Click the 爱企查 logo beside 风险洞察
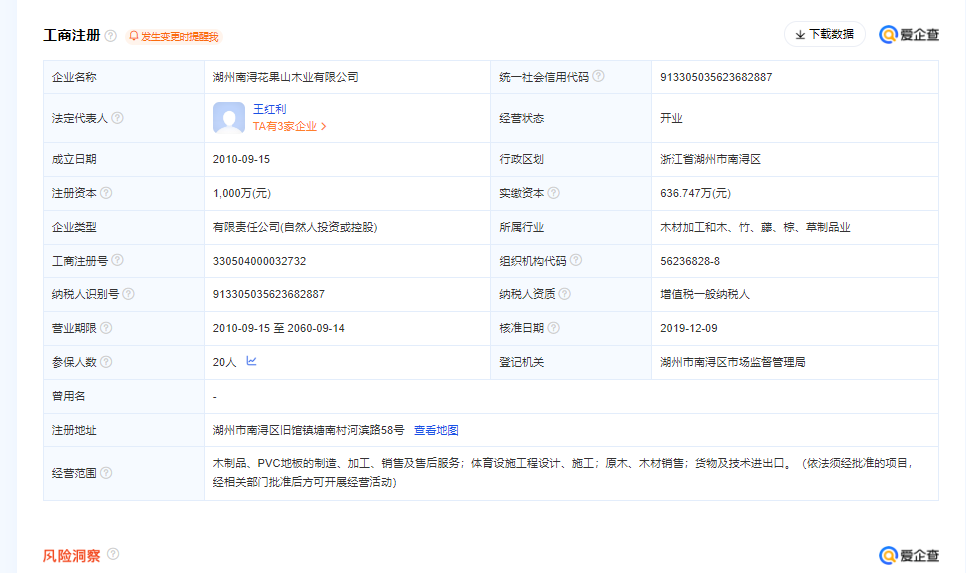Image resolution: width=966 pixels, height=573 pixels. coord(909,555)
